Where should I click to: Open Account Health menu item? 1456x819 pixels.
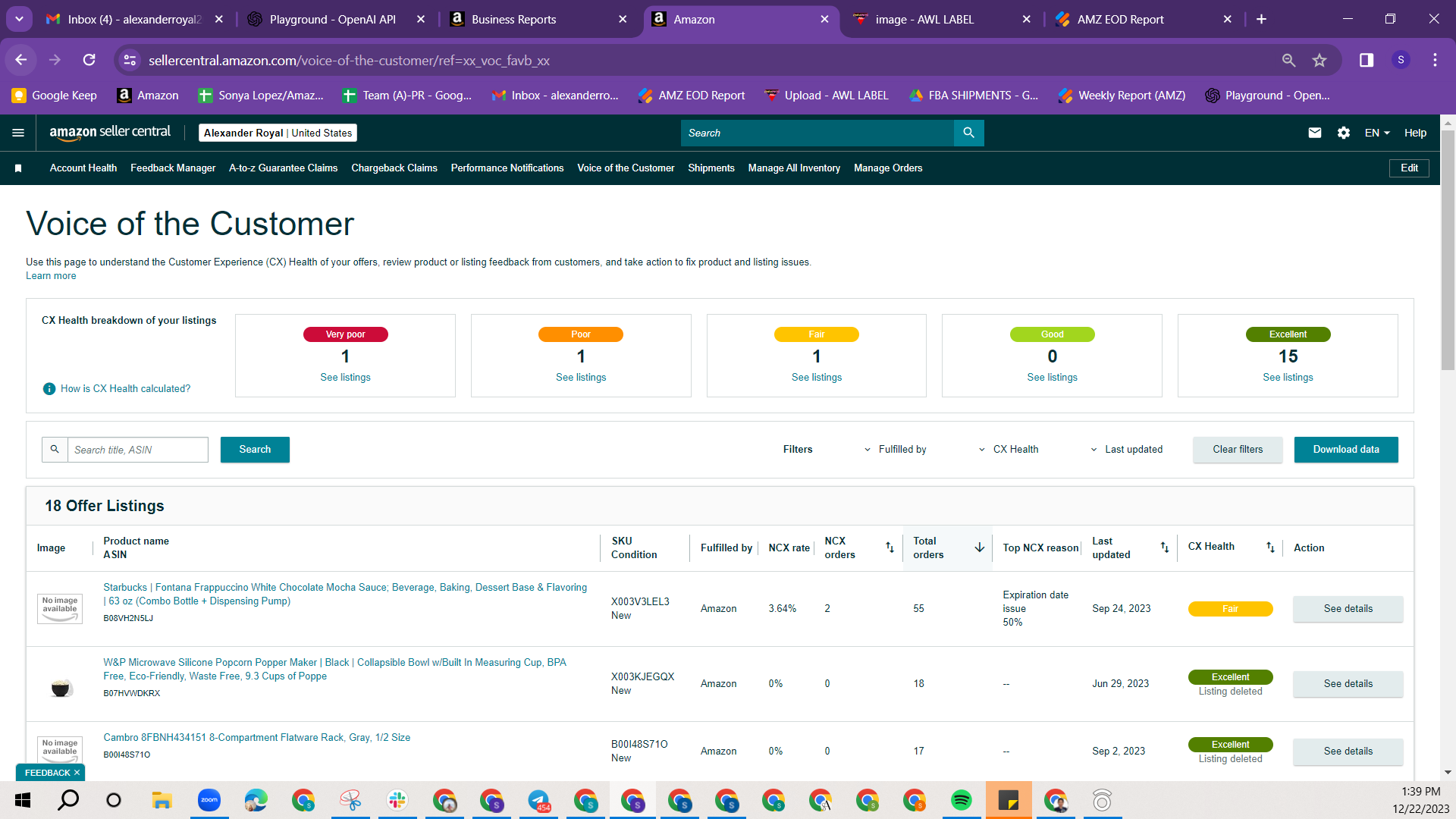(x=83, y=168)
